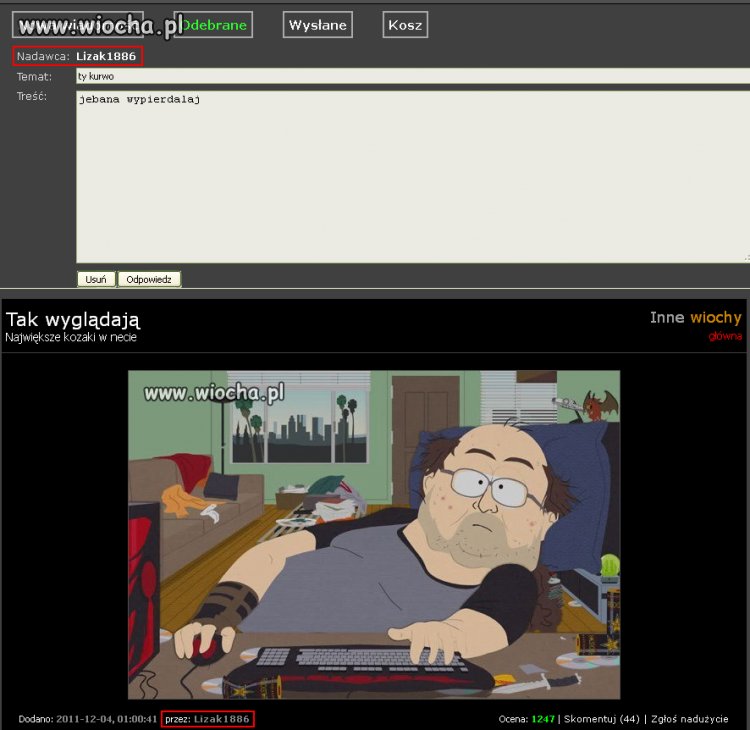The width and height of the screenshot is (750, 730).
Task: Open author profile Lizak1886 after przez
Action: (221, 719)
